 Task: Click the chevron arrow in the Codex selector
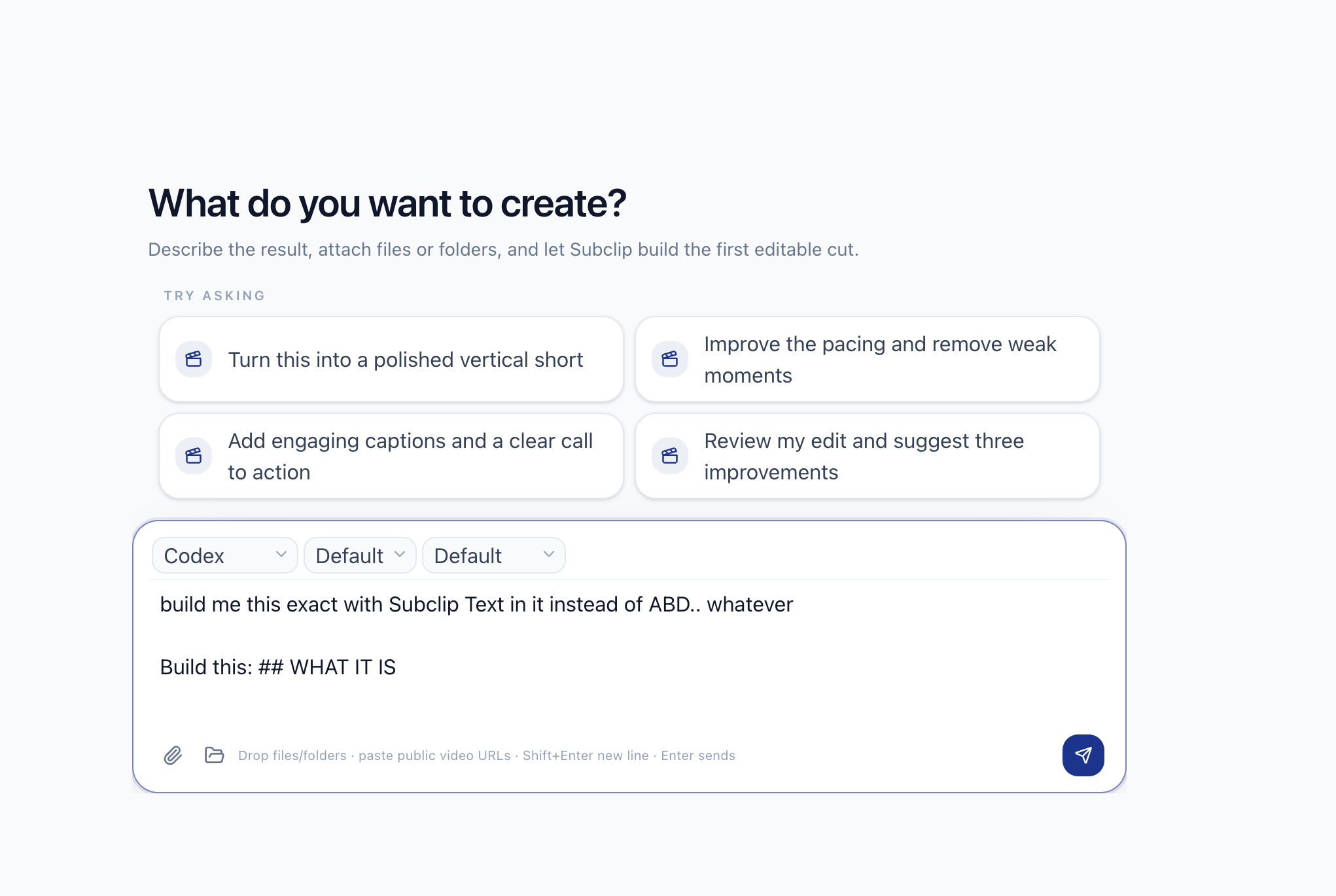point(281,554)
